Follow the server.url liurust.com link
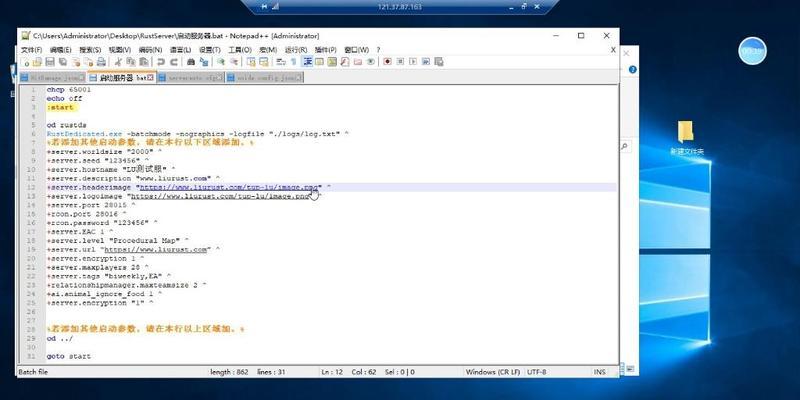Screen dimensions: 800x400 156,249
